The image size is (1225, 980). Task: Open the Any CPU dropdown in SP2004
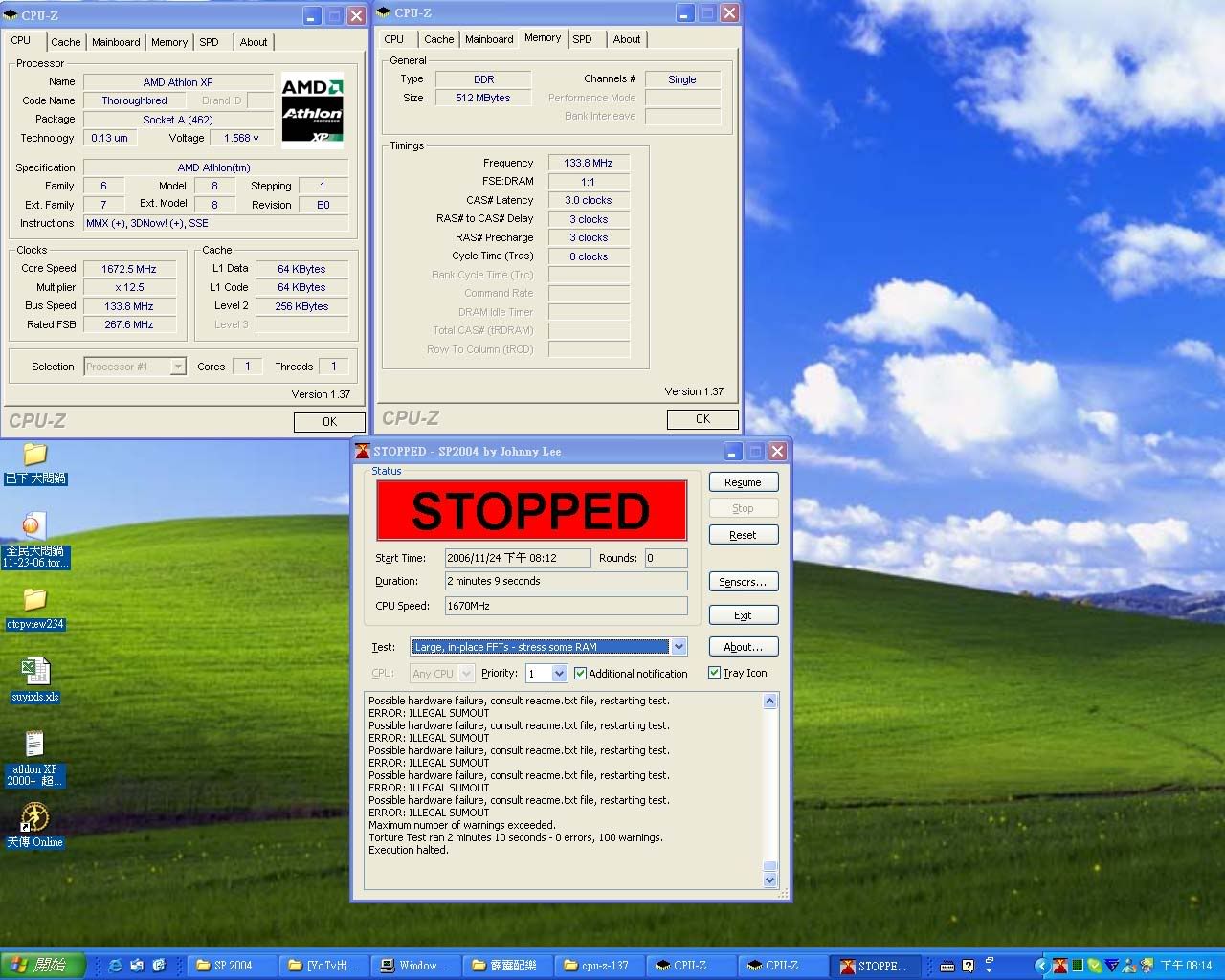pyautogui.click(x=466, y=674)
